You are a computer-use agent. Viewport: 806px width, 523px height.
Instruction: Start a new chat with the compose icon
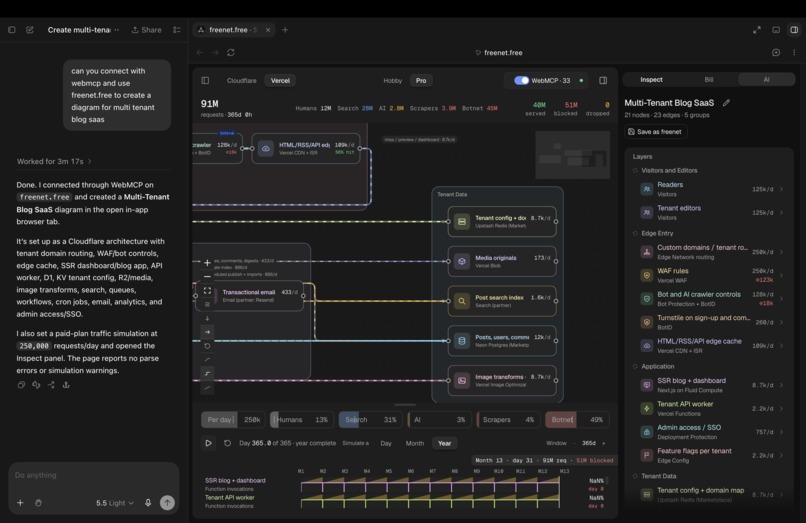coord(30,30)
